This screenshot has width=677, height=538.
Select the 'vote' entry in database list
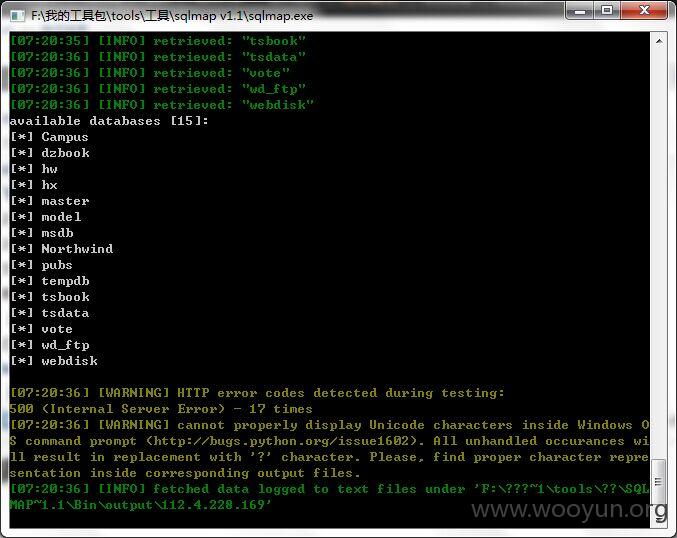(57, 329)
